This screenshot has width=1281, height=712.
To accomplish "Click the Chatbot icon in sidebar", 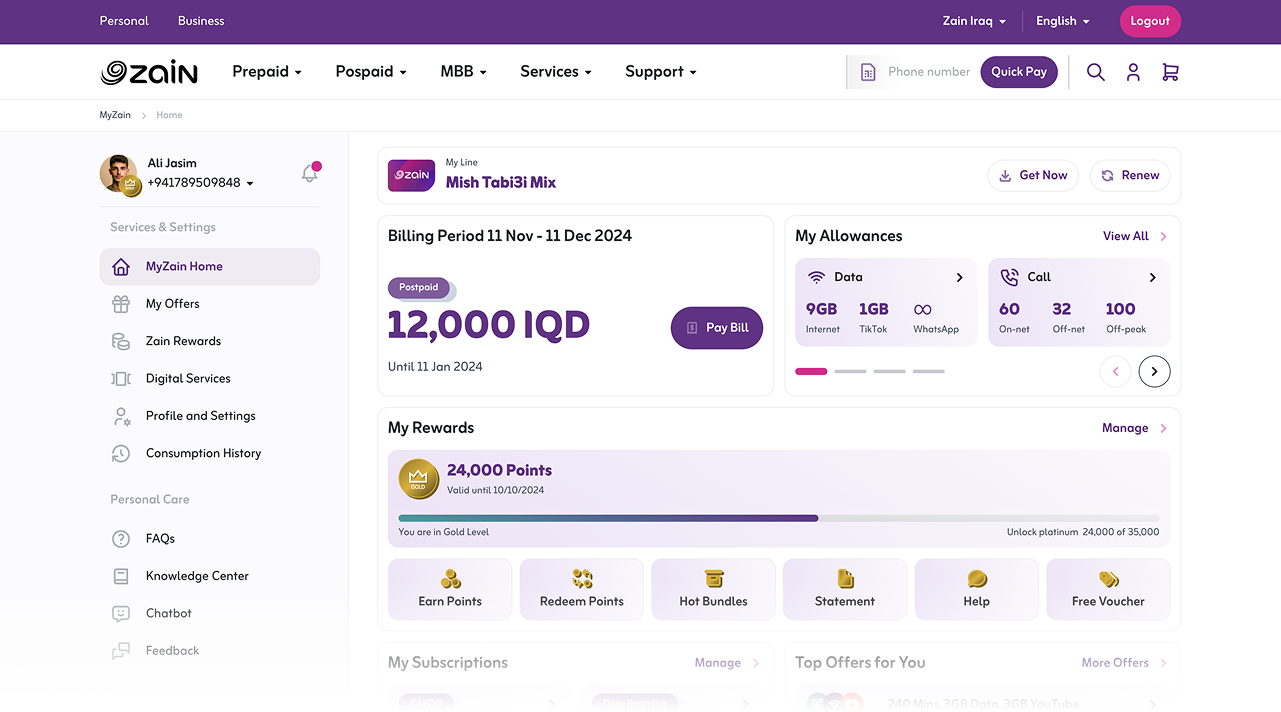I will [x=121, y=613].
